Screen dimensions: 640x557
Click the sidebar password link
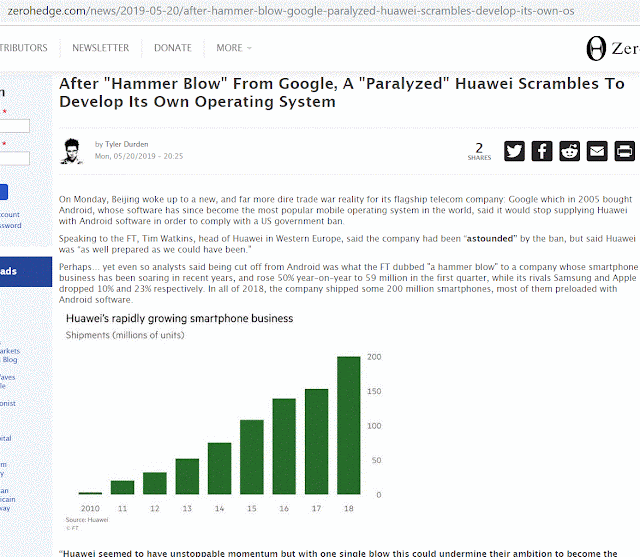[11, 225]
